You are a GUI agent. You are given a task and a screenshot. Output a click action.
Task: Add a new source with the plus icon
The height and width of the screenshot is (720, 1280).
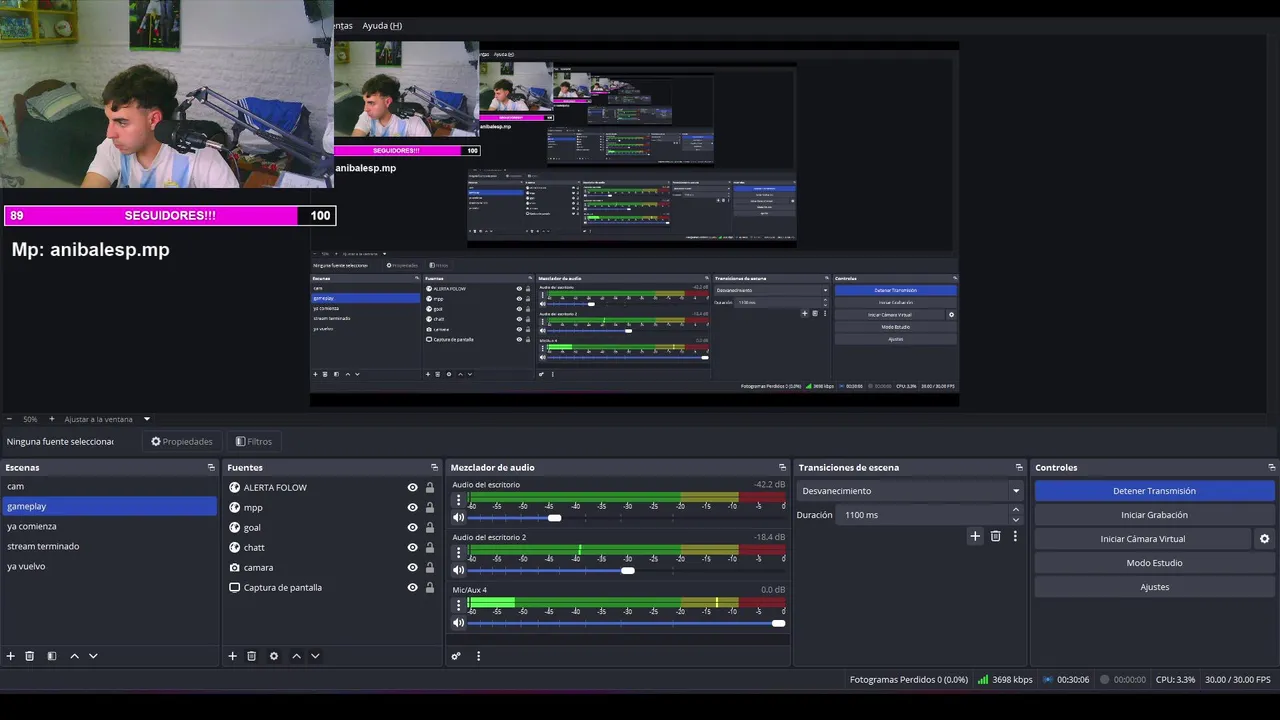(x=232, y=656)
